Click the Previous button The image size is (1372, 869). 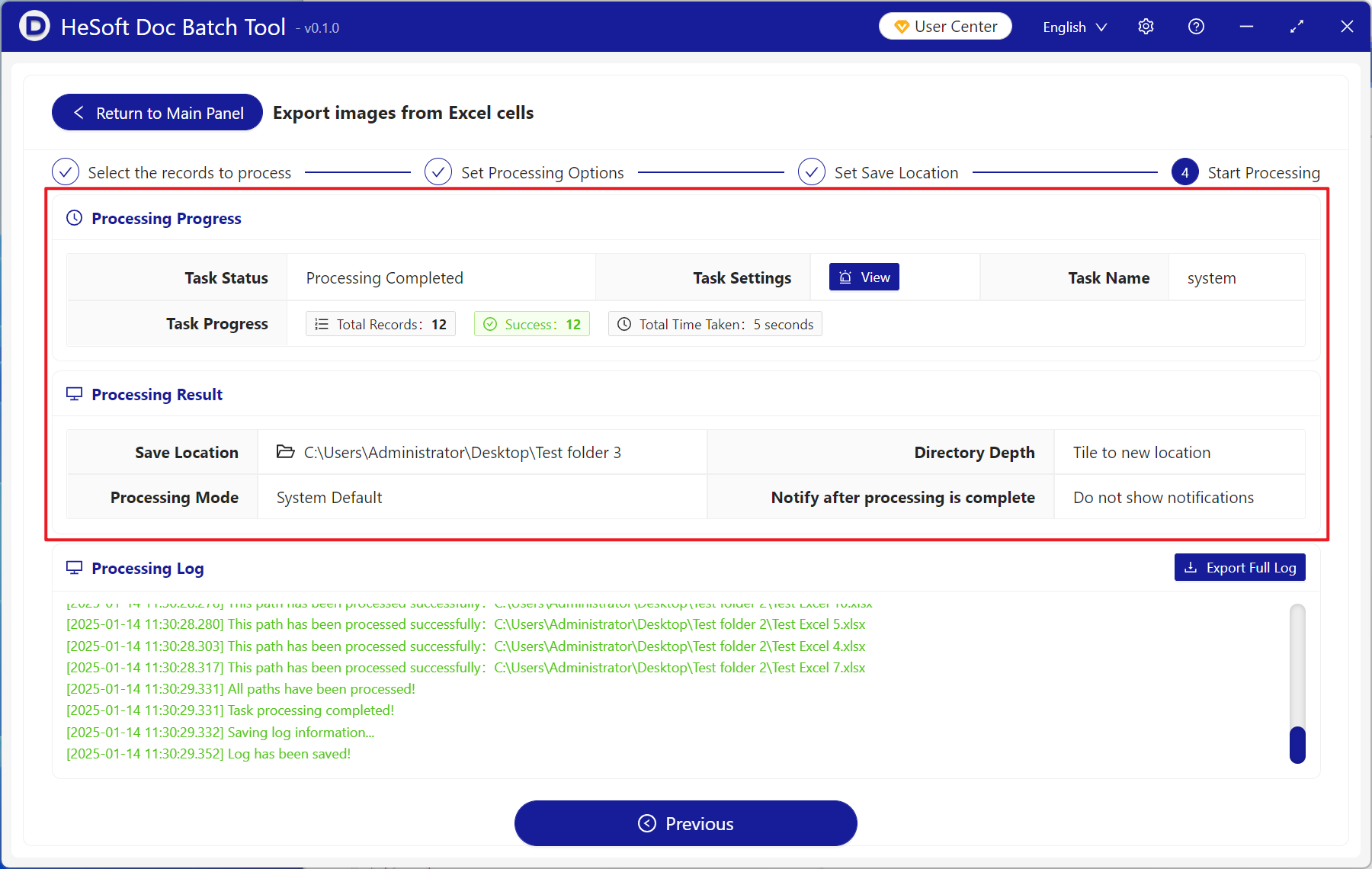click(685, 823)
